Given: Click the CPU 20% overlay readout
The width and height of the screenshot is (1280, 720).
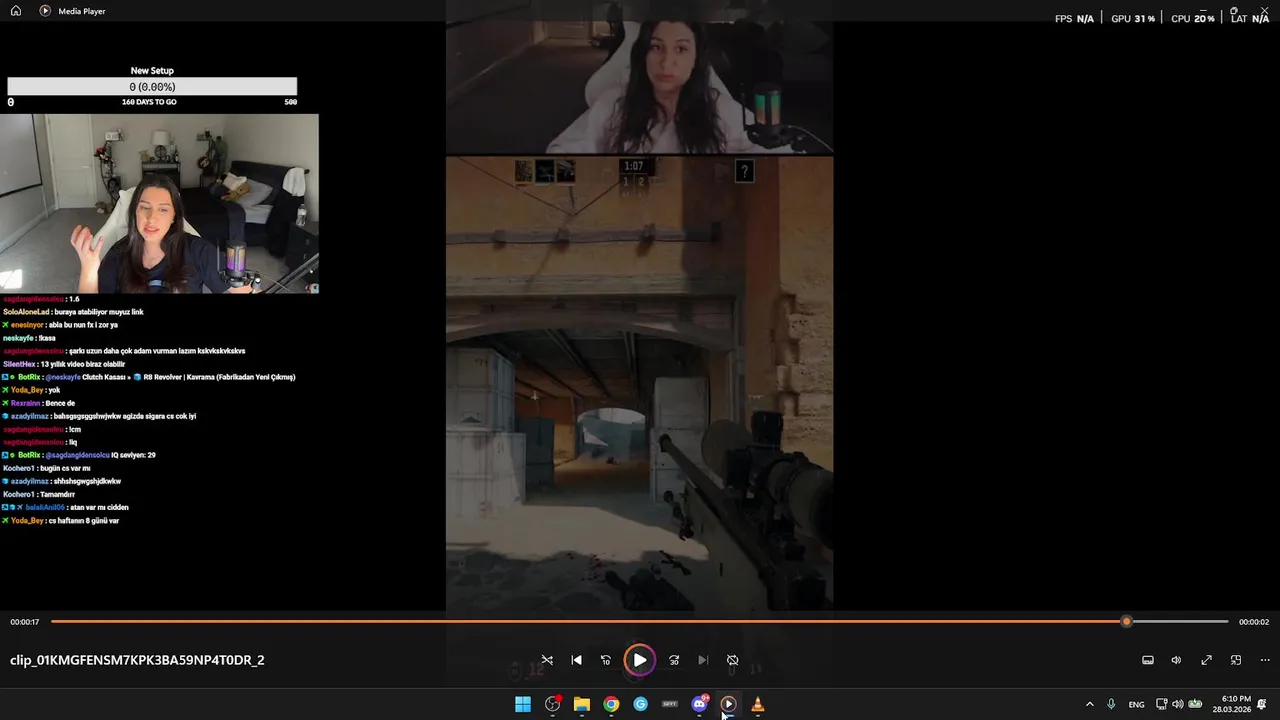Looking at the screenshot, I should coord(1193,18).
